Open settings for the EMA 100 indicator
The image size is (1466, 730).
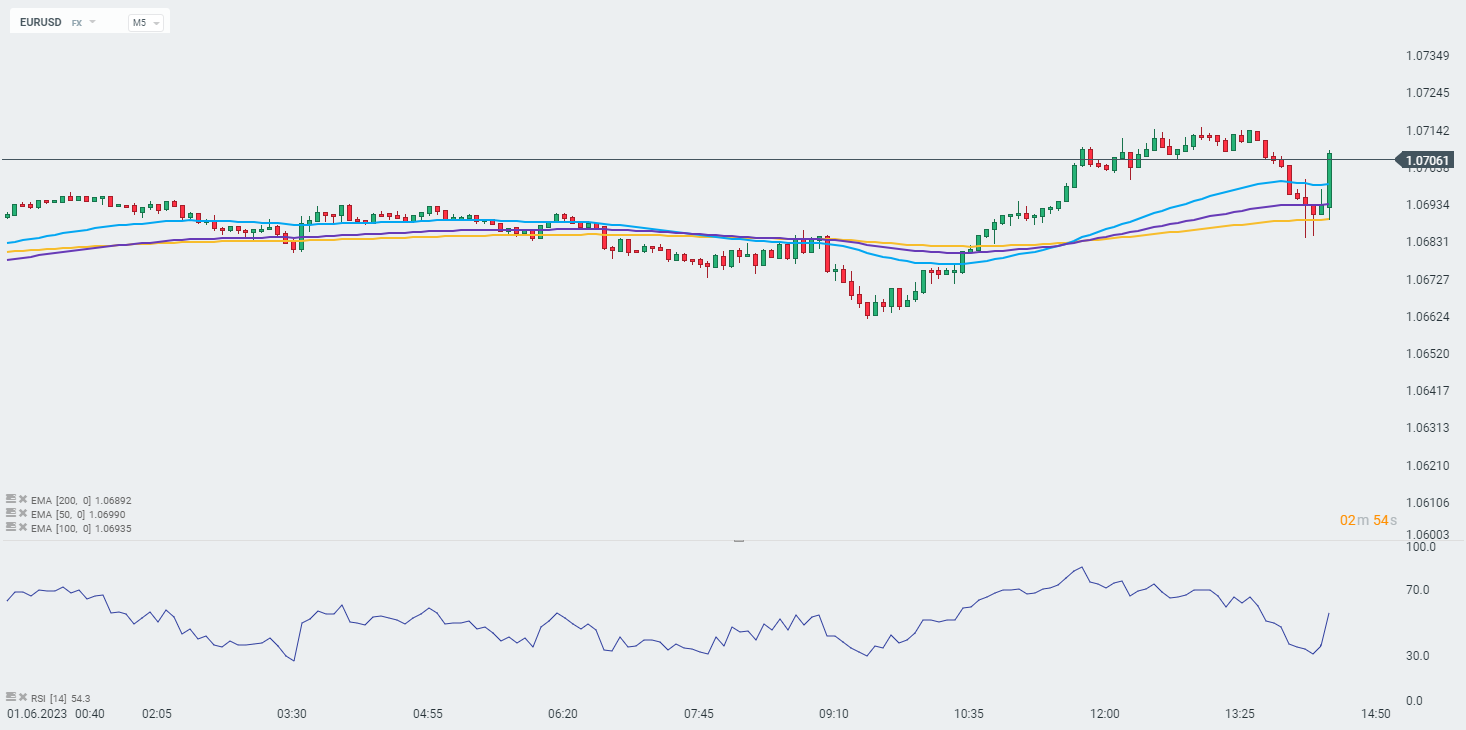11,527
